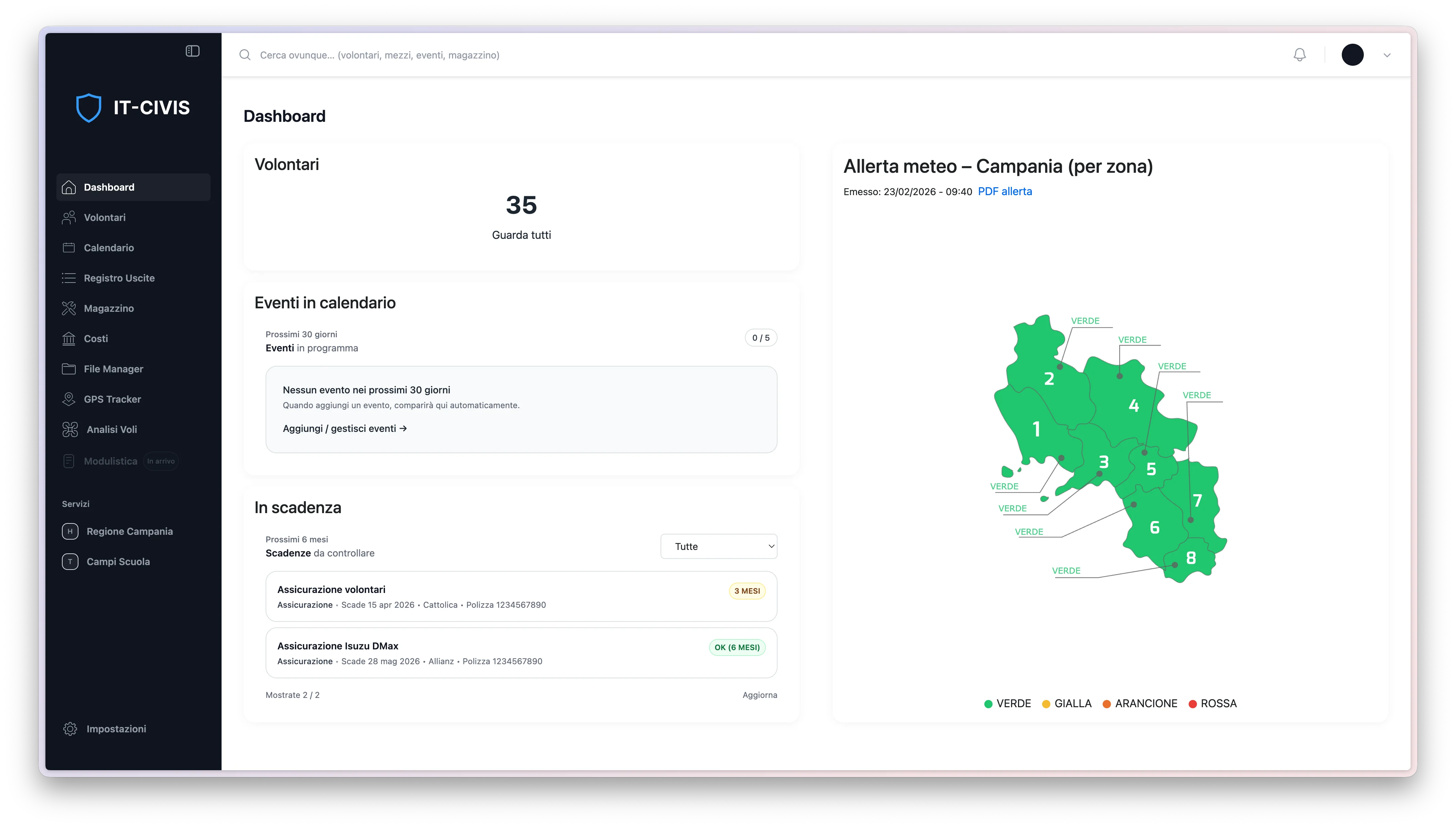Open the GPS Tracker page
The image size is (1456, 828).
(x=133, y=399)
